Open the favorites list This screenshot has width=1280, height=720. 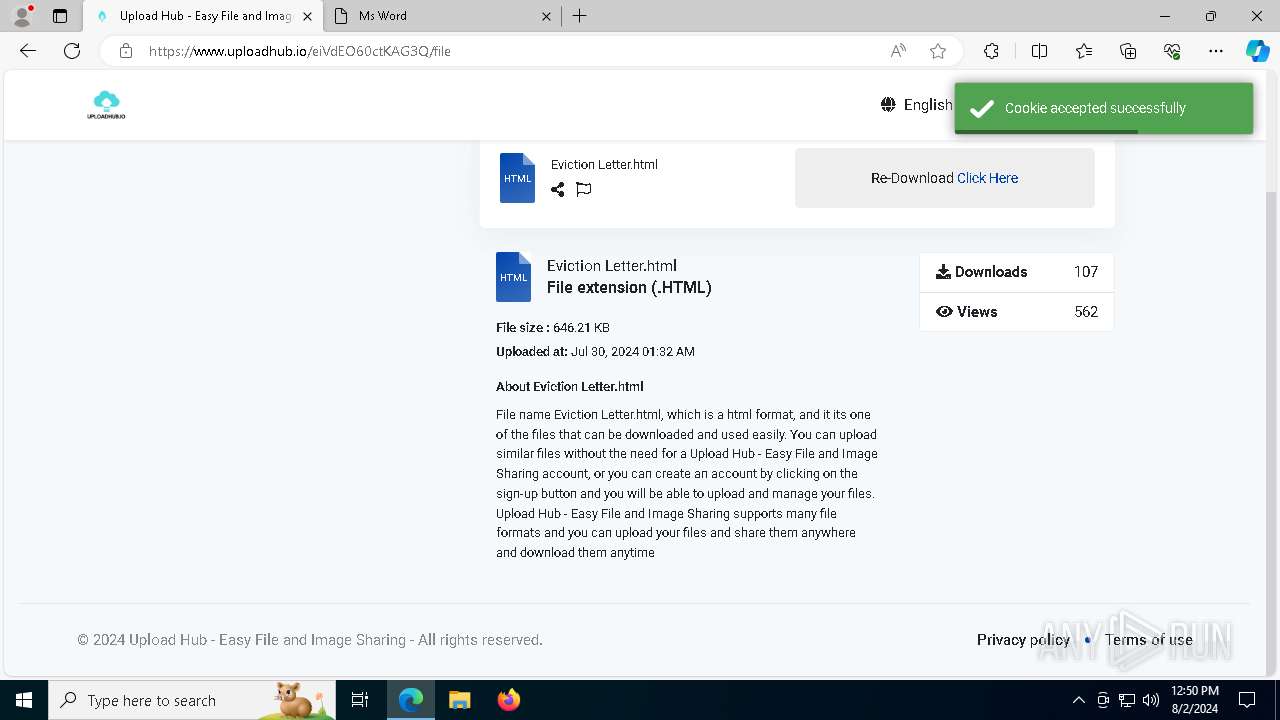(1084, 51)
